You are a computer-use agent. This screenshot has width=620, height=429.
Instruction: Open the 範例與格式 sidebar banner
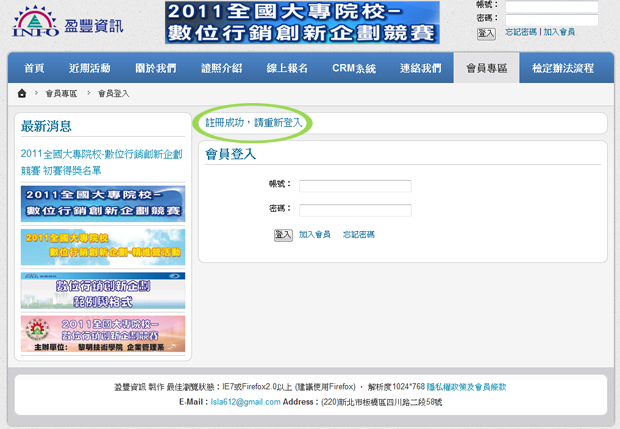pyautogui.click(x=103, y=290)
